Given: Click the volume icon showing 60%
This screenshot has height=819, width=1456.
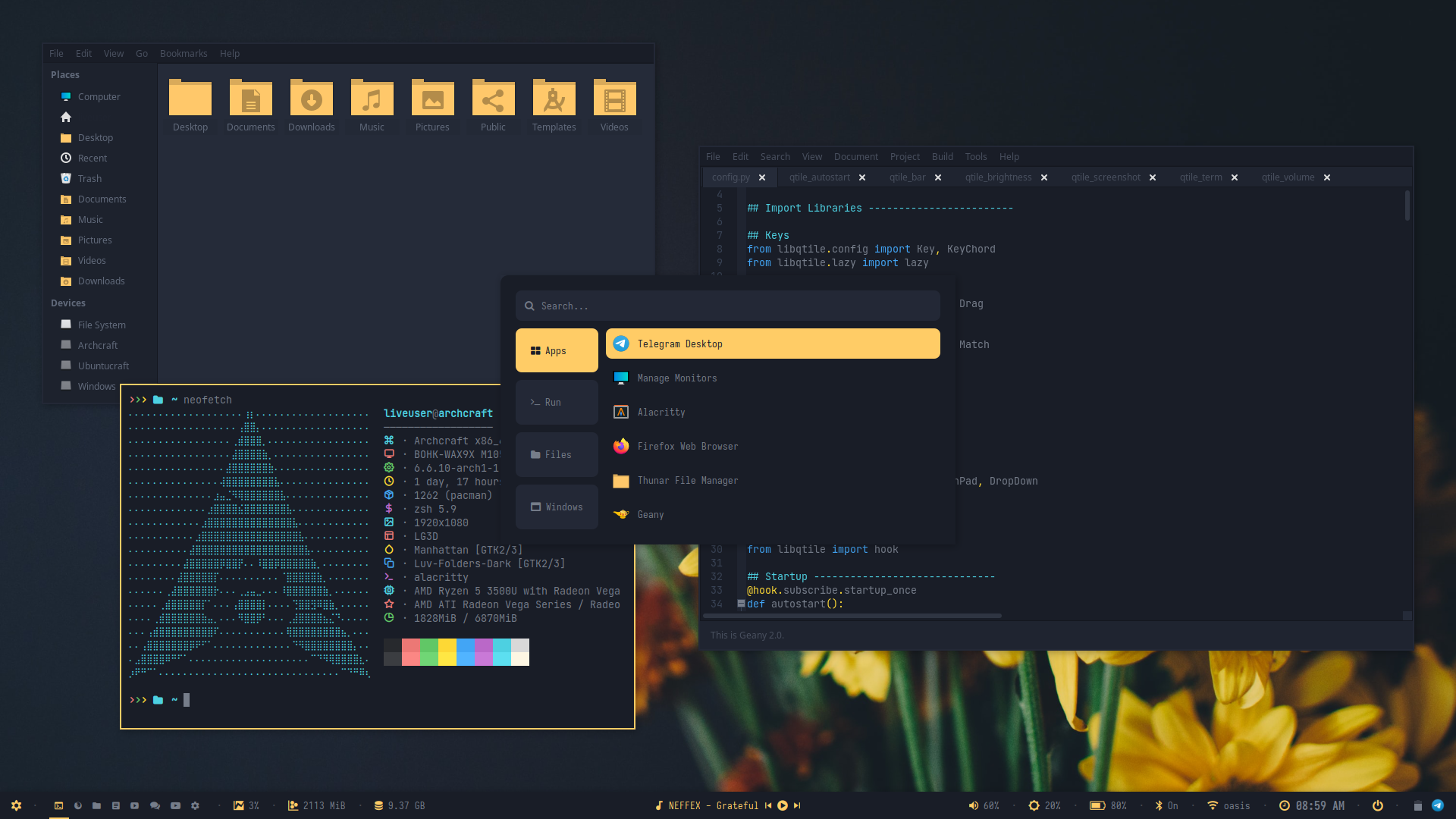Looking at the screenshot, I should (x=974, y=805).
